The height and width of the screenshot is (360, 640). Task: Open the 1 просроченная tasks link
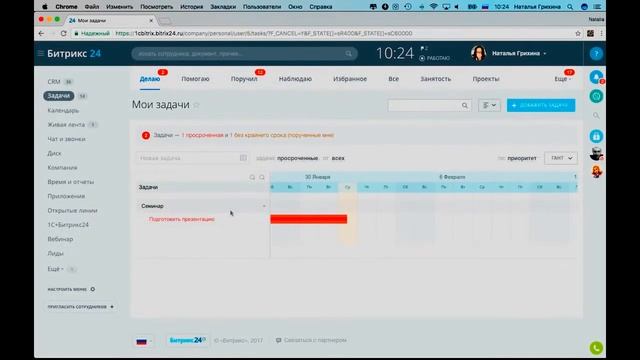(x=202, y=135)
